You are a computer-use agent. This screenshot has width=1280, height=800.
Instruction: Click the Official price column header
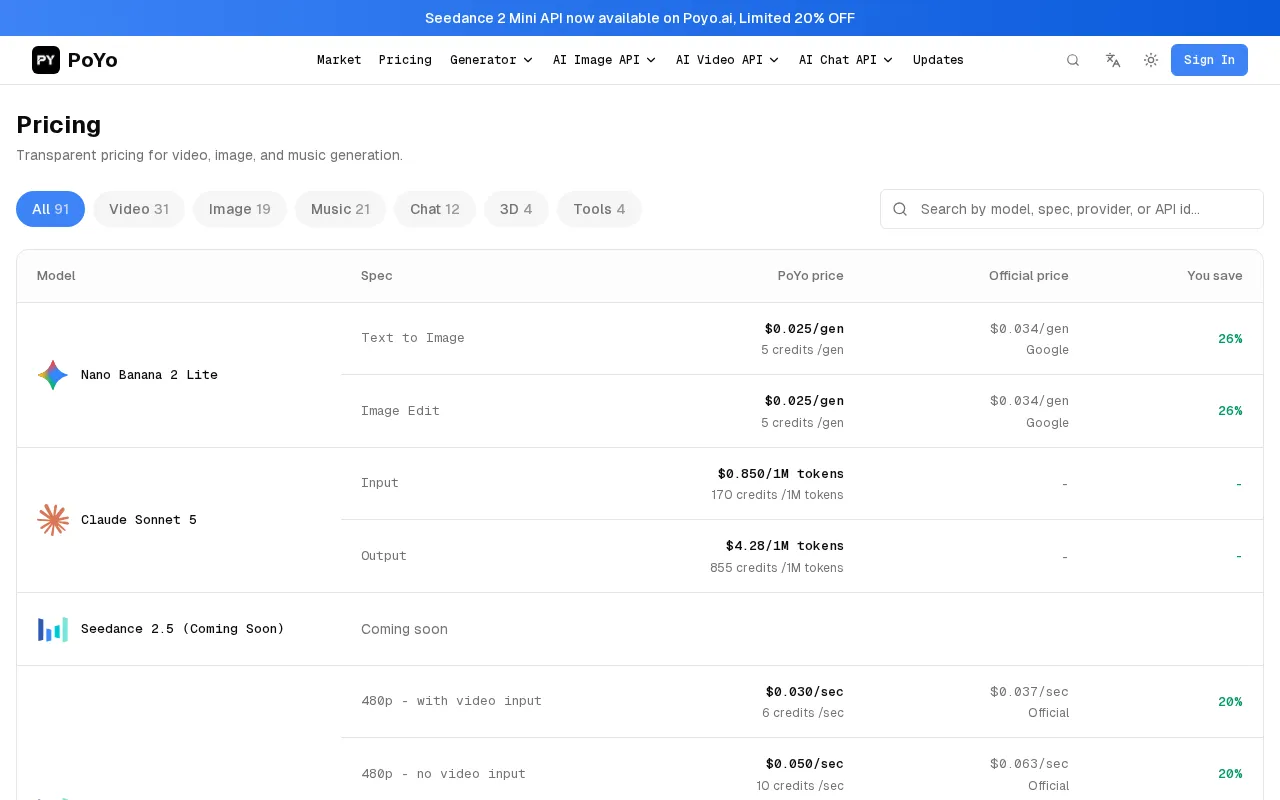coord(1028,276)
